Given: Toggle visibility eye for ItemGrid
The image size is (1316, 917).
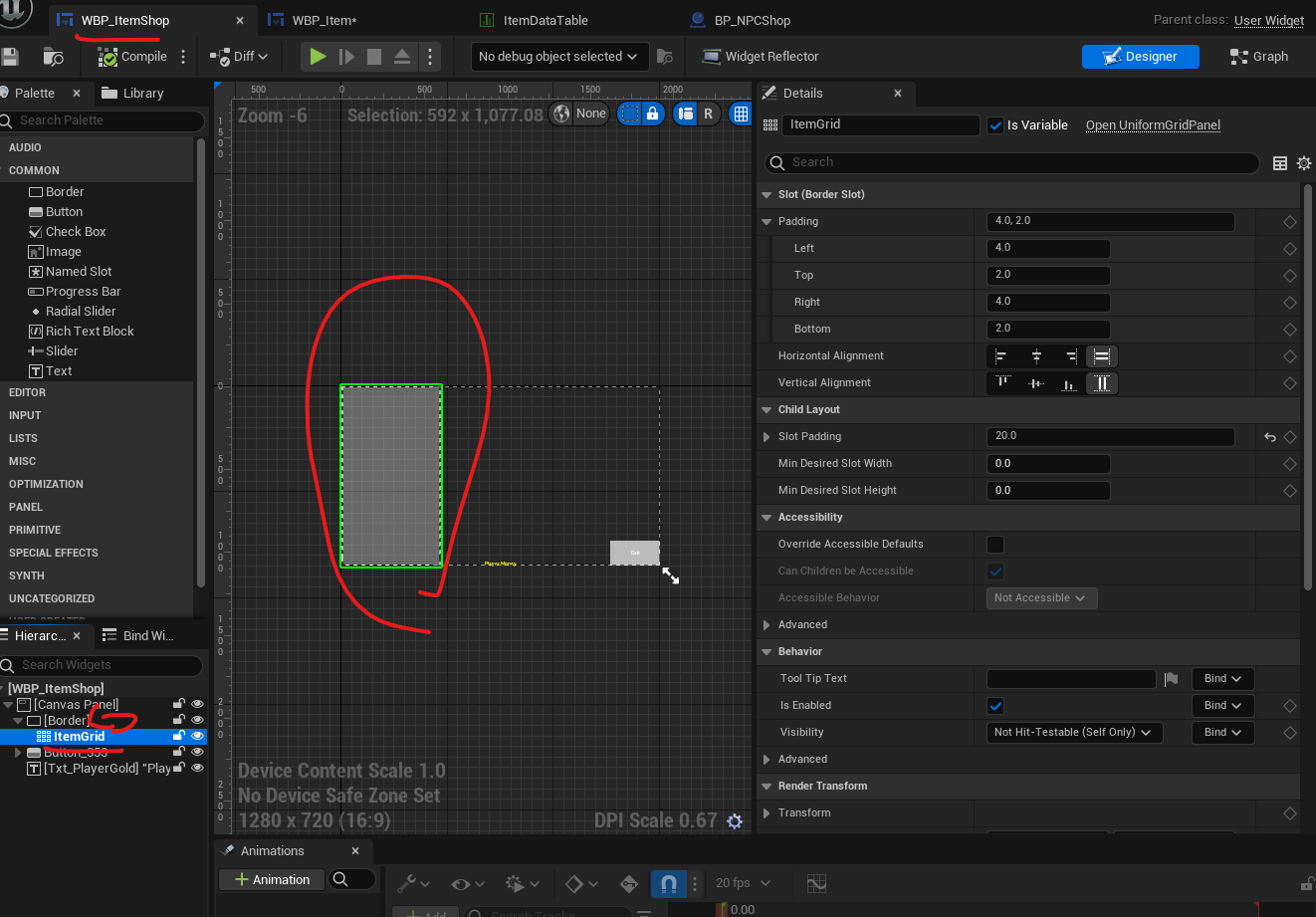Looking at the screenshot, I should [x=197, y=737].
